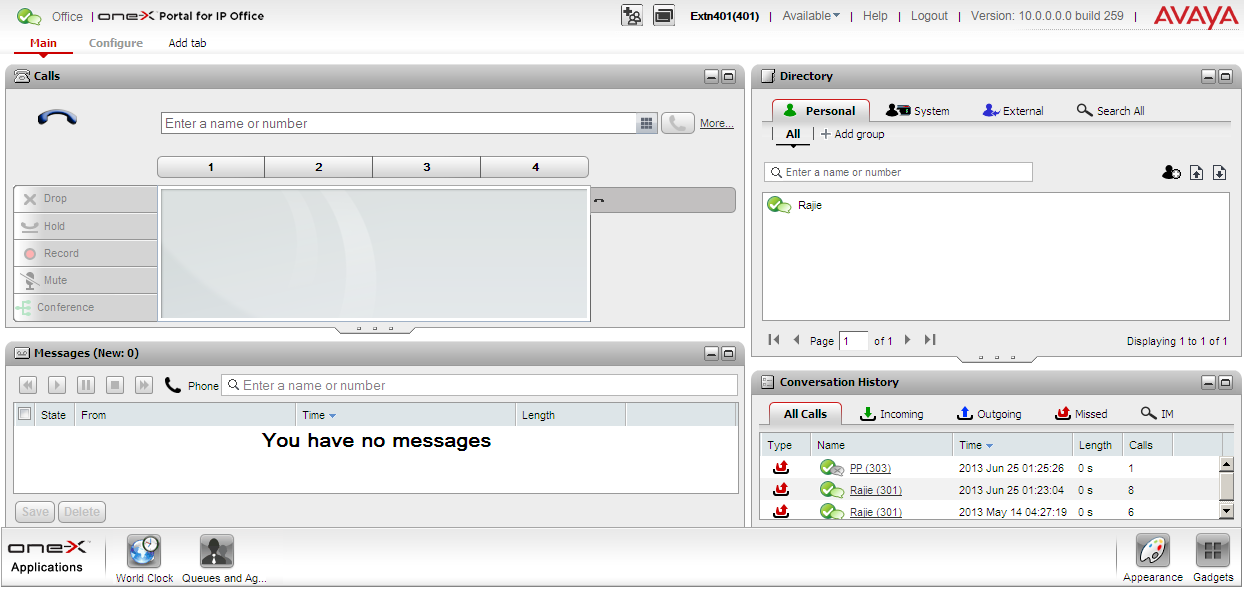The width and height of the screenshot is (1244, 589).
Task: Stop voicemail playback
Action: pyautogui.click(x=115, y=385)
